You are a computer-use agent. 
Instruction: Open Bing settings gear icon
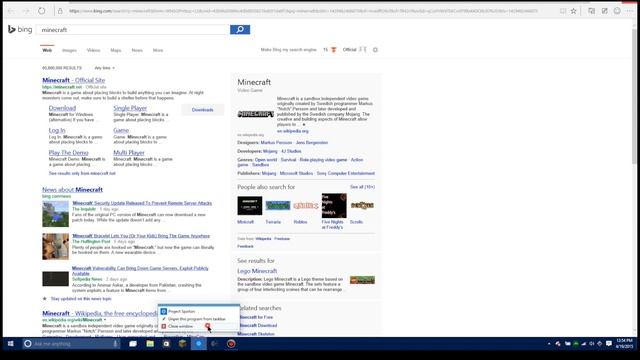(375, 50)
